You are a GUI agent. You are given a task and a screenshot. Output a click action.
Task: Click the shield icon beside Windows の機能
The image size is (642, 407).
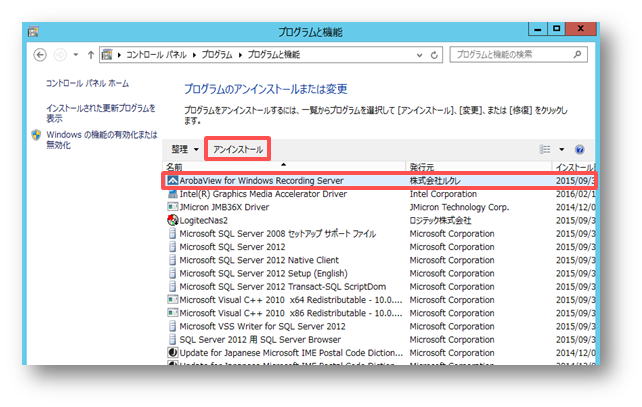tap(36, 135)
